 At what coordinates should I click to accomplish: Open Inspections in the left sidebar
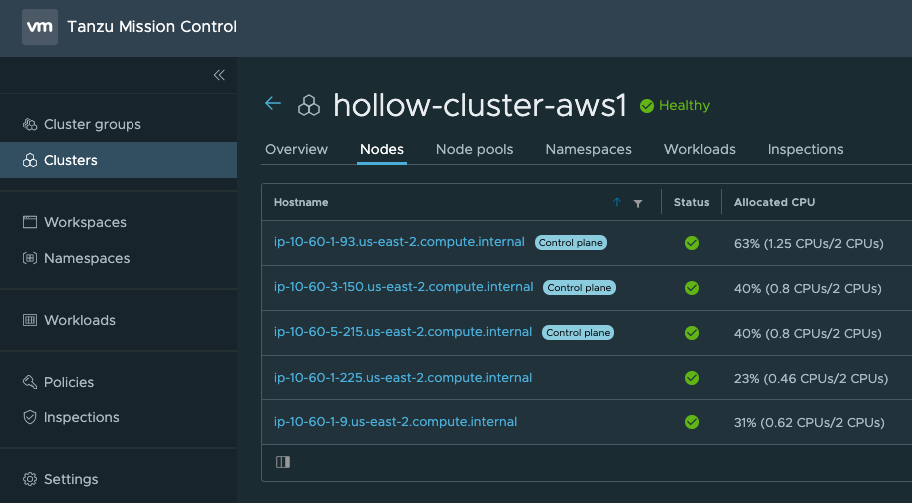[81, 417]
